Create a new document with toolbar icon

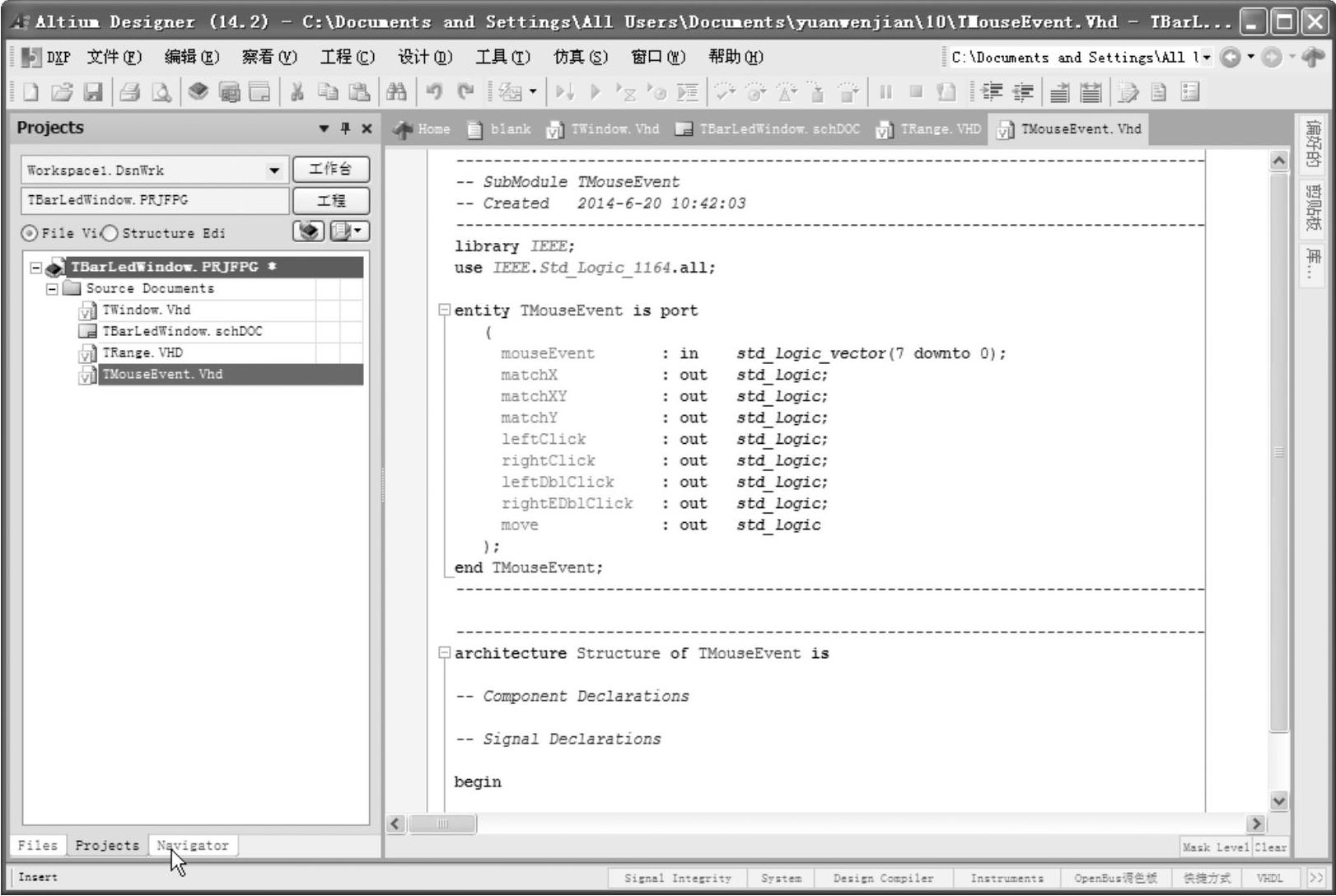[30, 92]
